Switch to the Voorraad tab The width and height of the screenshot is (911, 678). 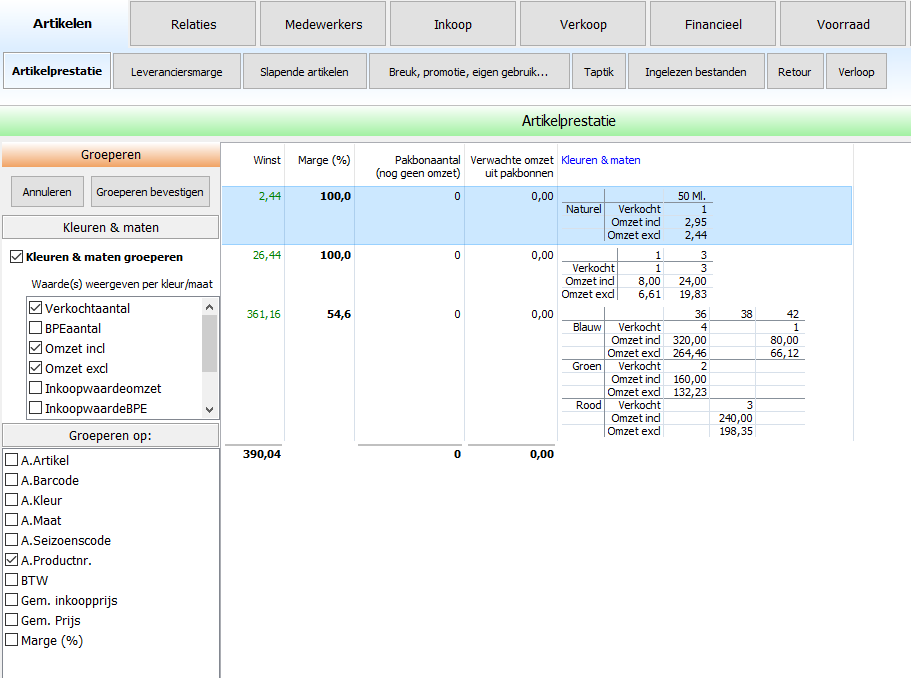click(843, 24)
